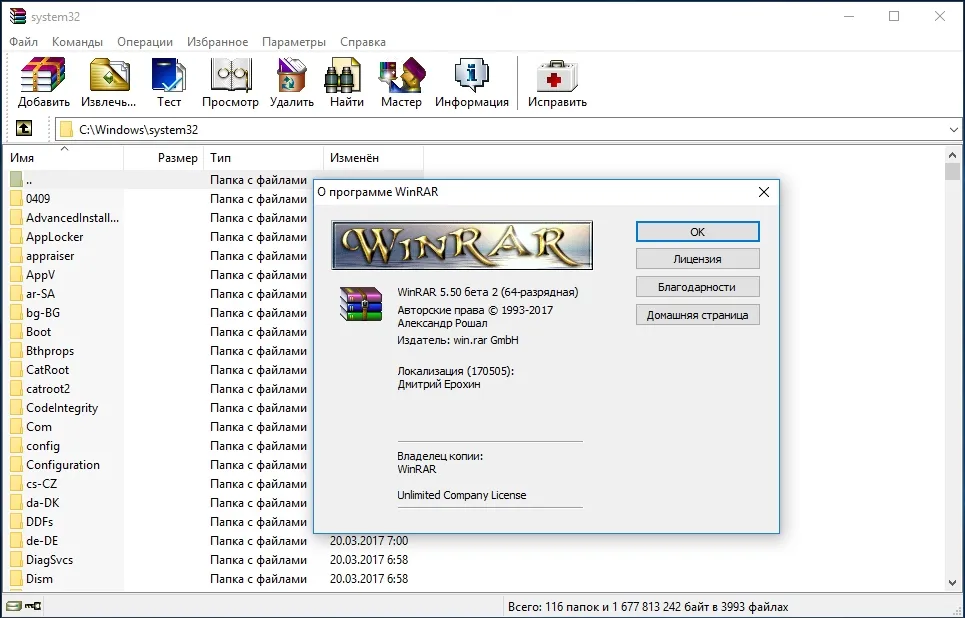The height and width of the screenshot is (618, 965).
Task: Select the de-DE folder
Action: click(42, 540)
